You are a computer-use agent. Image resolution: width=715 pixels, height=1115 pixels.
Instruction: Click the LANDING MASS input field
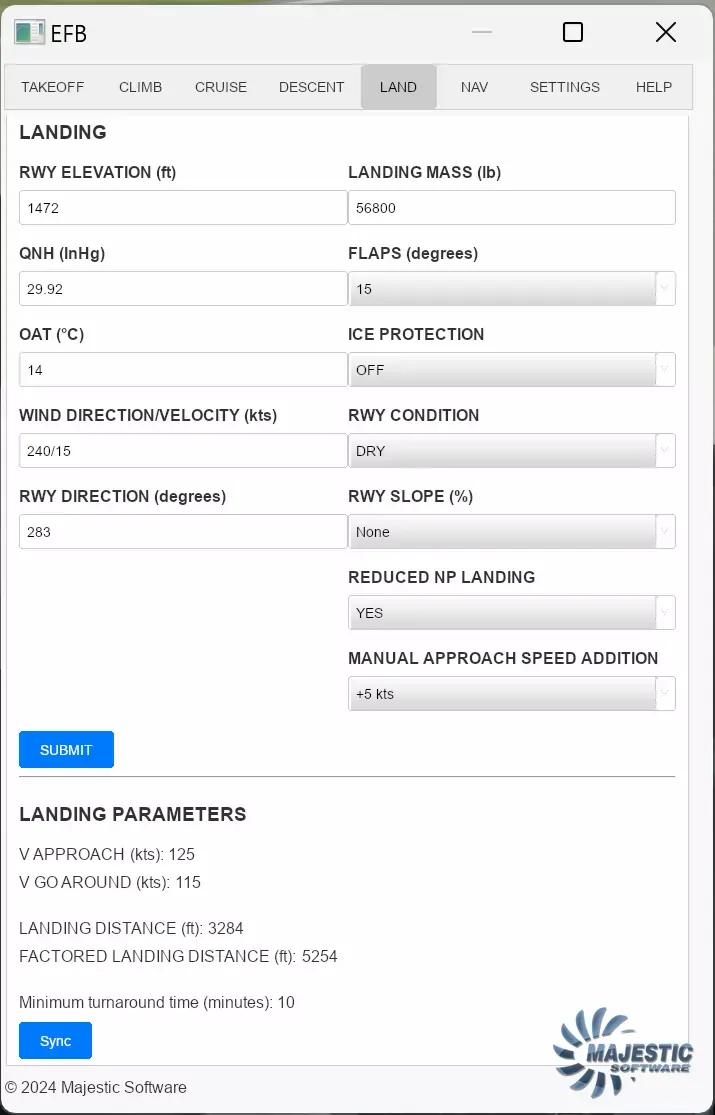pyautogui.click(x=511, y=208)
